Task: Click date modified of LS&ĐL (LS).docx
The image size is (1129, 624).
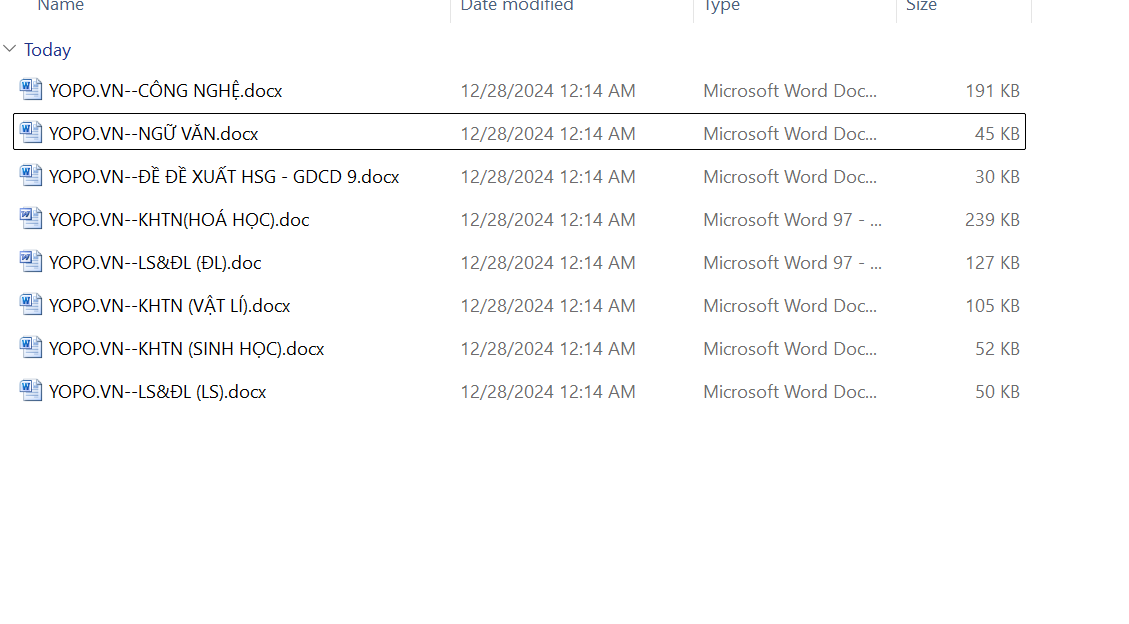Action: (547, 392)
